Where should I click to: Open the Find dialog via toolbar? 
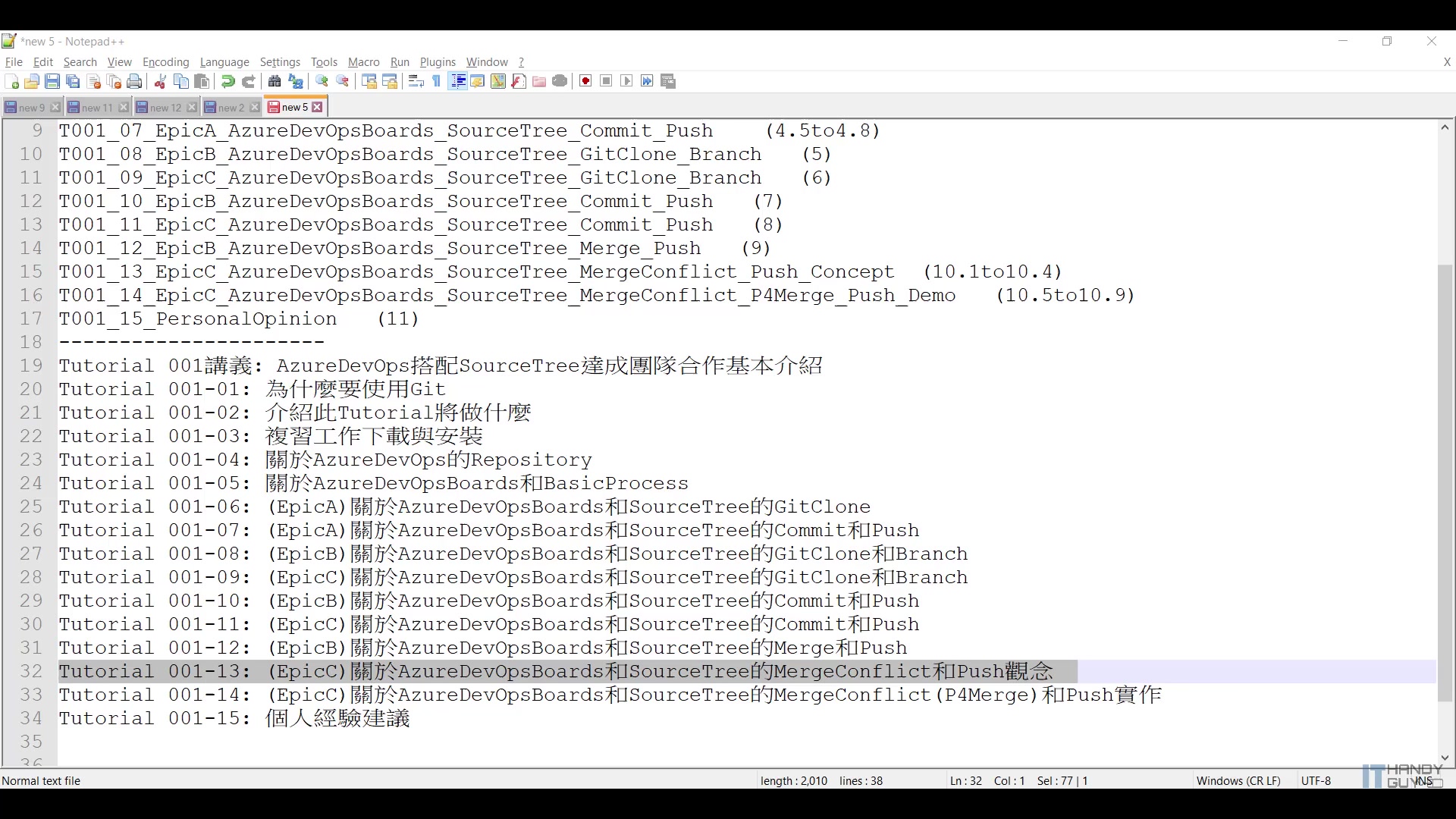(274, 81)
